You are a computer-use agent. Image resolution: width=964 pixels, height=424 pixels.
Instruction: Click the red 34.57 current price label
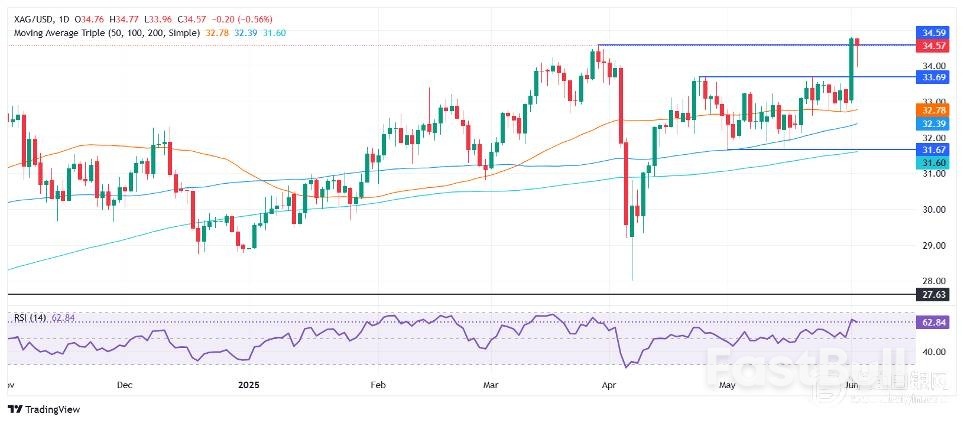tap(935, 46)
